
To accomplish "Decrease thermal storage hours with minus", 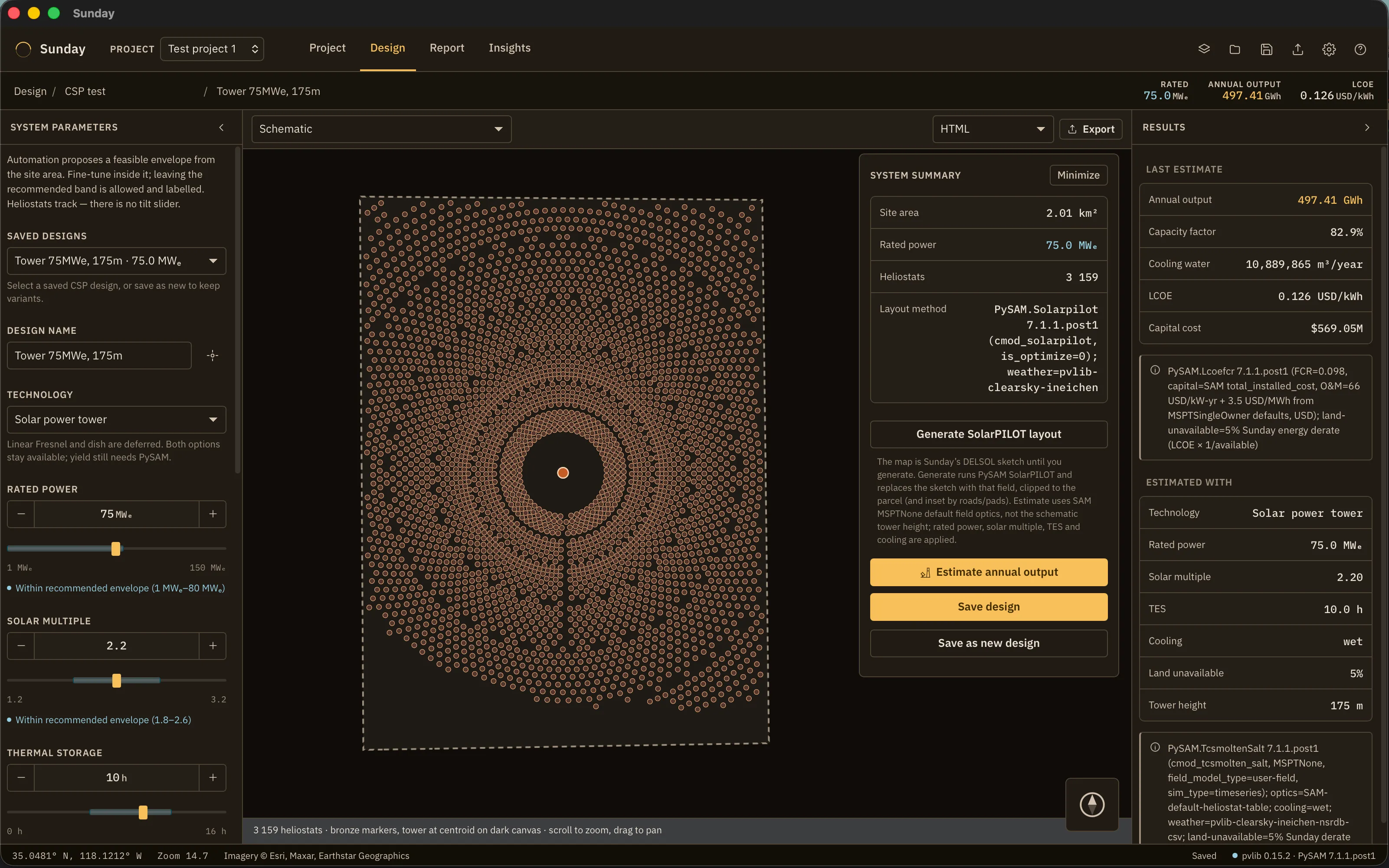I will [x=21, y=777].
